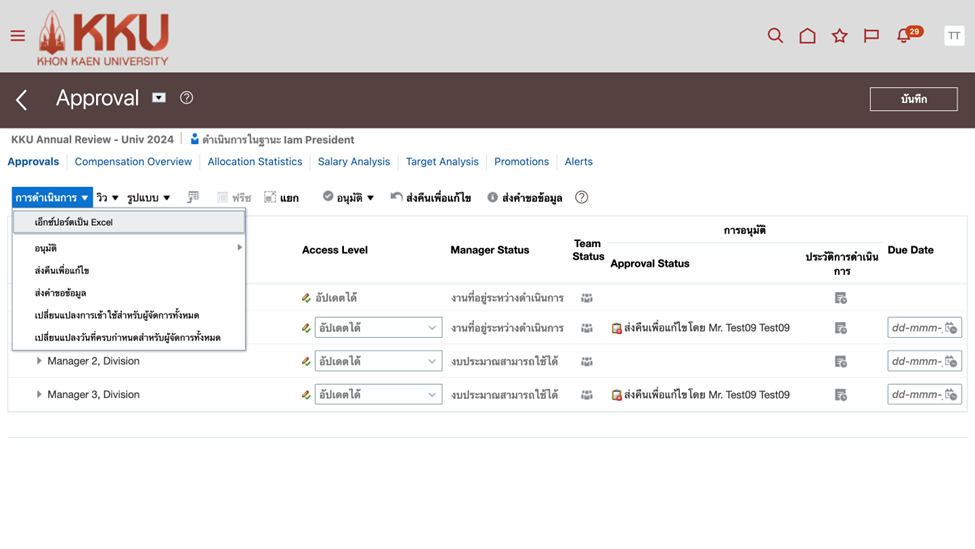Open notifications bell with 29 badge

pos(905,36)
